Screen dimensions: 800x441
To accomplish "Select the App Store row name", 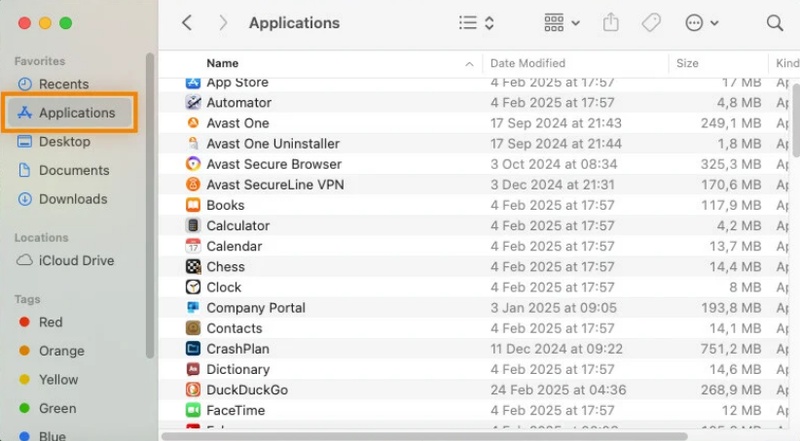I will [x=237, y=83].
